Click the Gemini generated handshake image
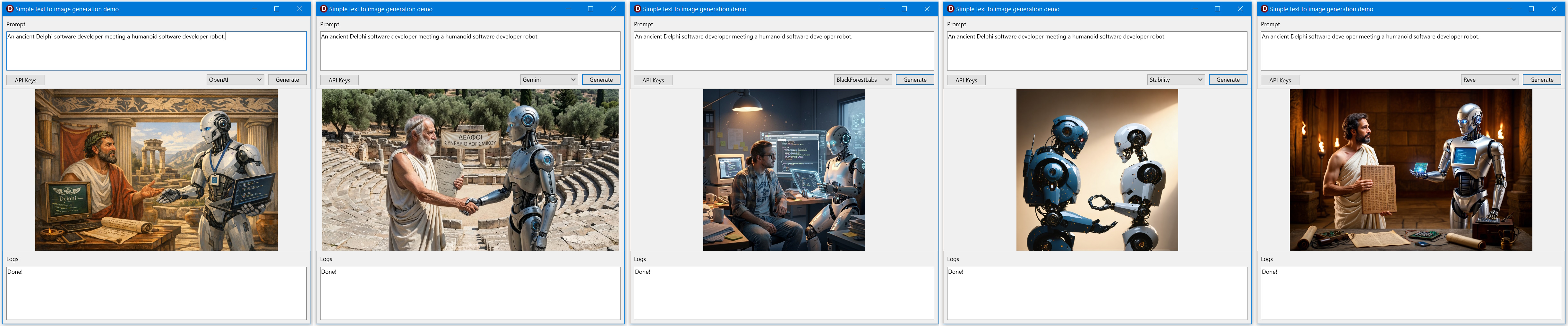1568x326 pixels. tap(470, 170)
